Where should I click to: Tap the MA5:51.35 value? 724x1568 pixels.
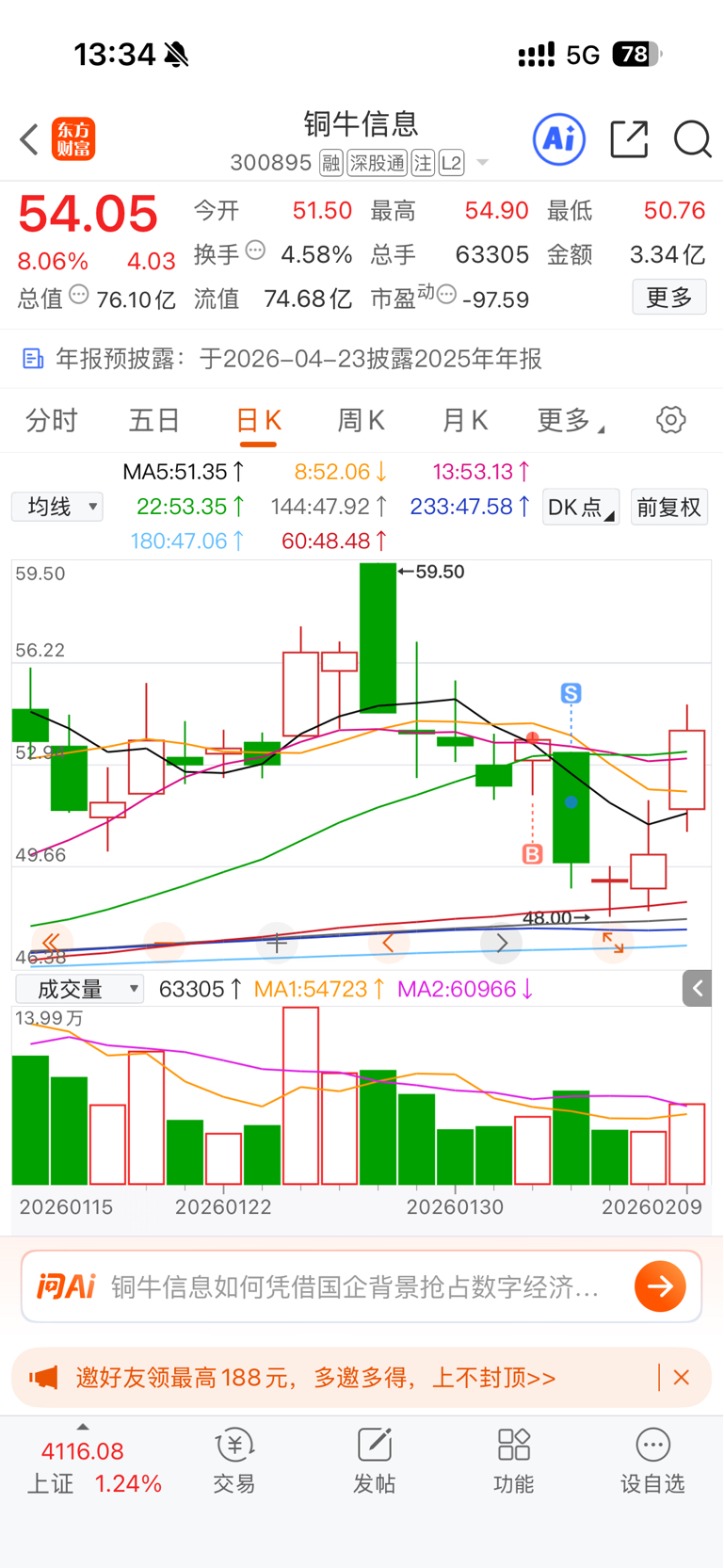(x=185, y=472)
